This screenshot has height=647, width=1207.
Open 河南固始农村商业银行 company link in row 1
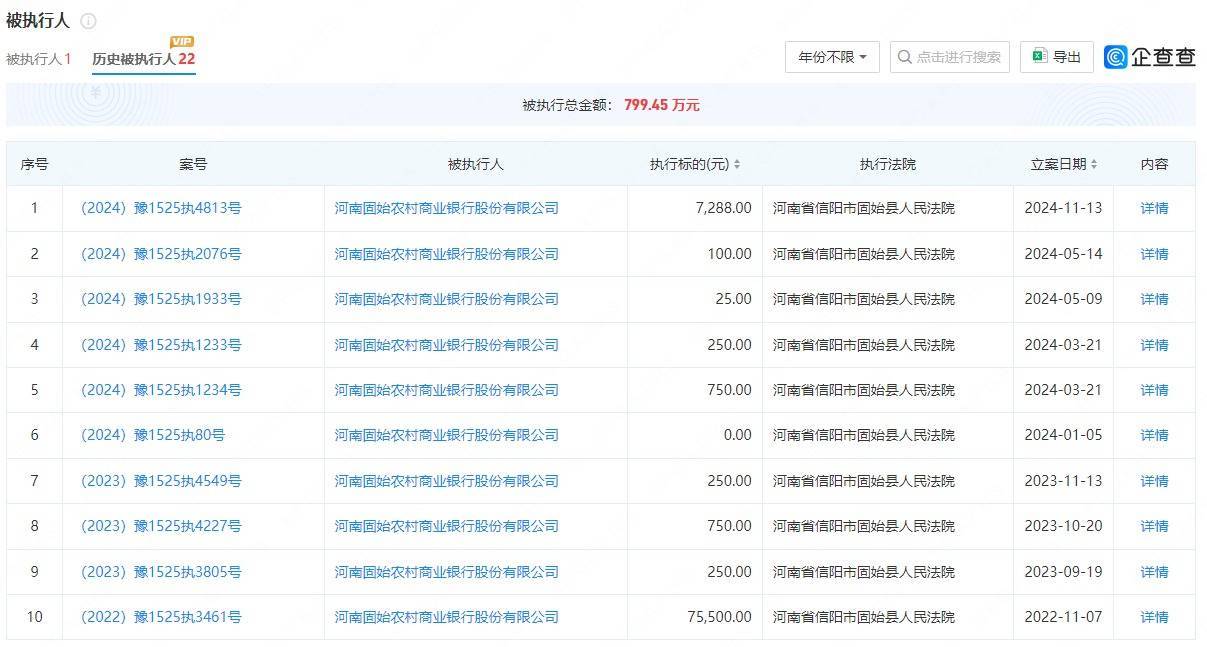pos(447,208)
